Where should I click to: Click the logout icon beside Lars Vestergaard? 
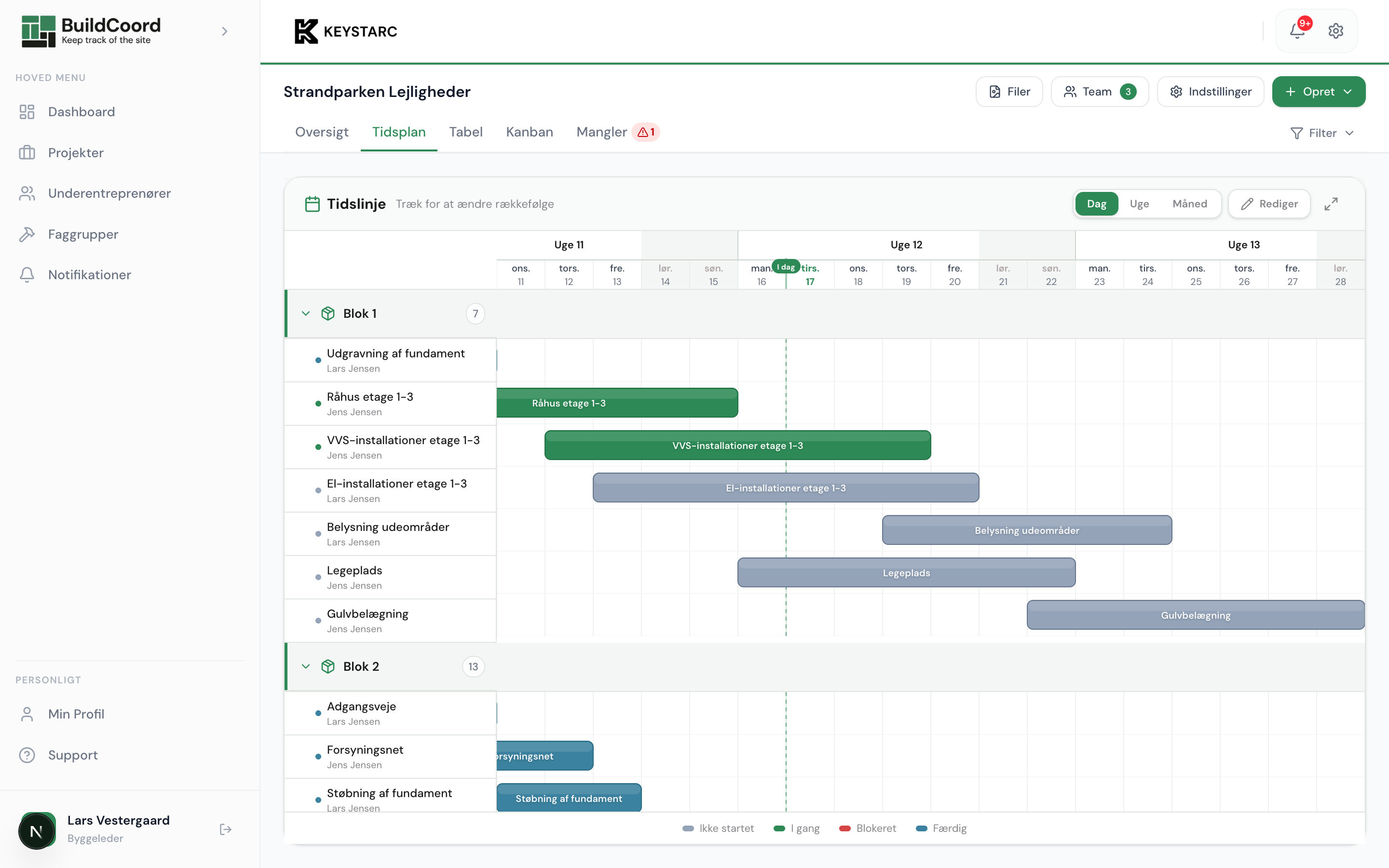[x=226, y=829]
